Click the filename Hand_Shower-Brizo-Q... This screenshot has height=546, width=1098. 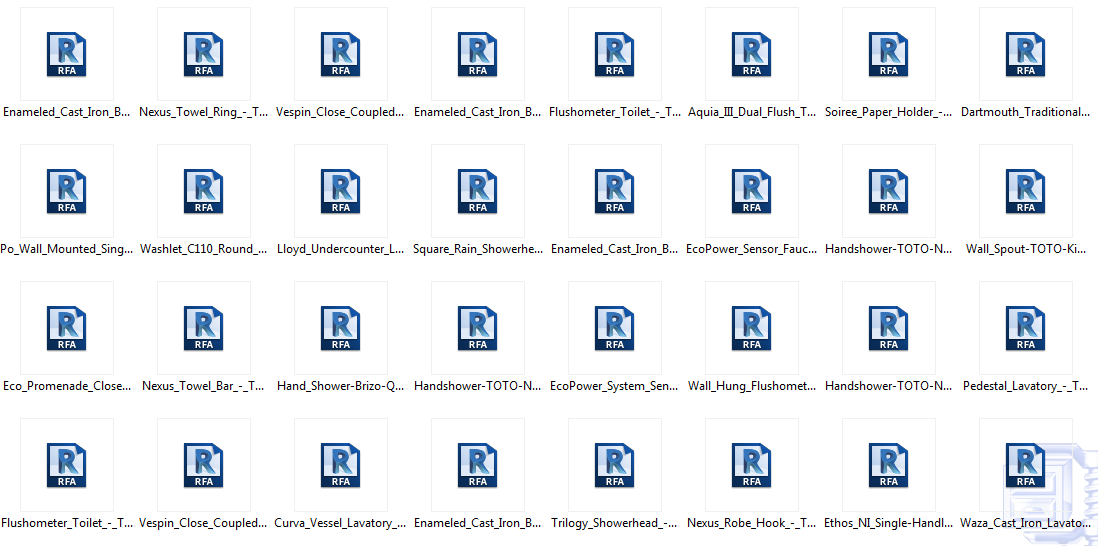(x=340, y=386)
